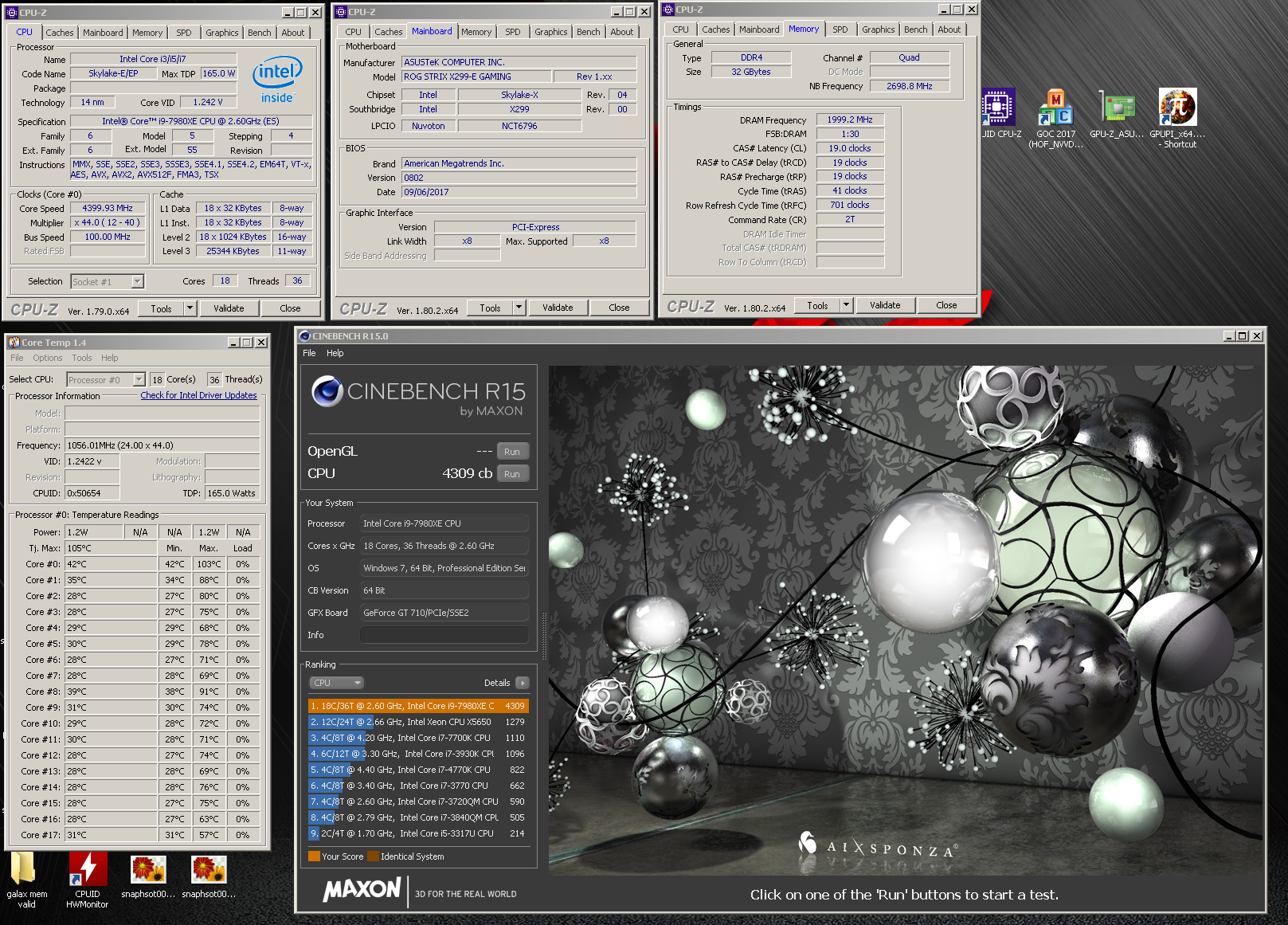Click rendered scene image in Cinebench
The image size is (1288, 925).
pyautogui.click(x=906, y=621)
